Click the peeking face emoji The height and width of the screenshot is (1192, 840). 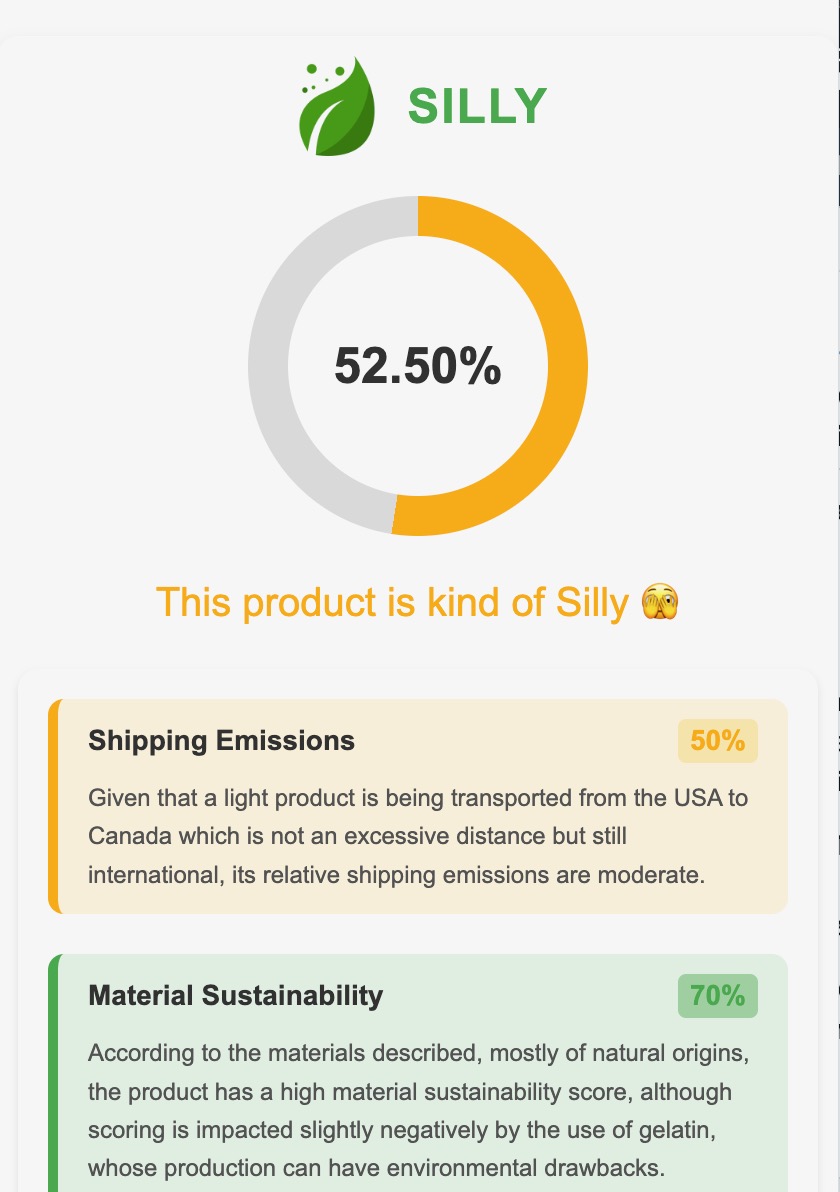[x=660, y=602]
